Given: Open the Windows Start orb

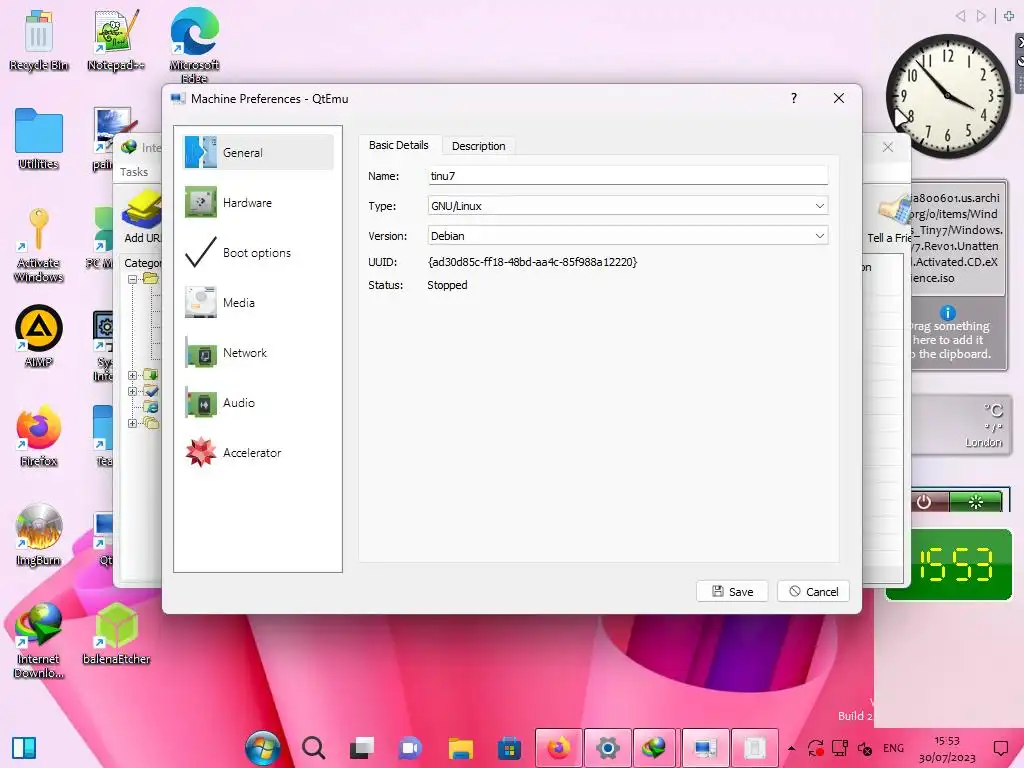Looking at the screenshot, I should point(263,748).
